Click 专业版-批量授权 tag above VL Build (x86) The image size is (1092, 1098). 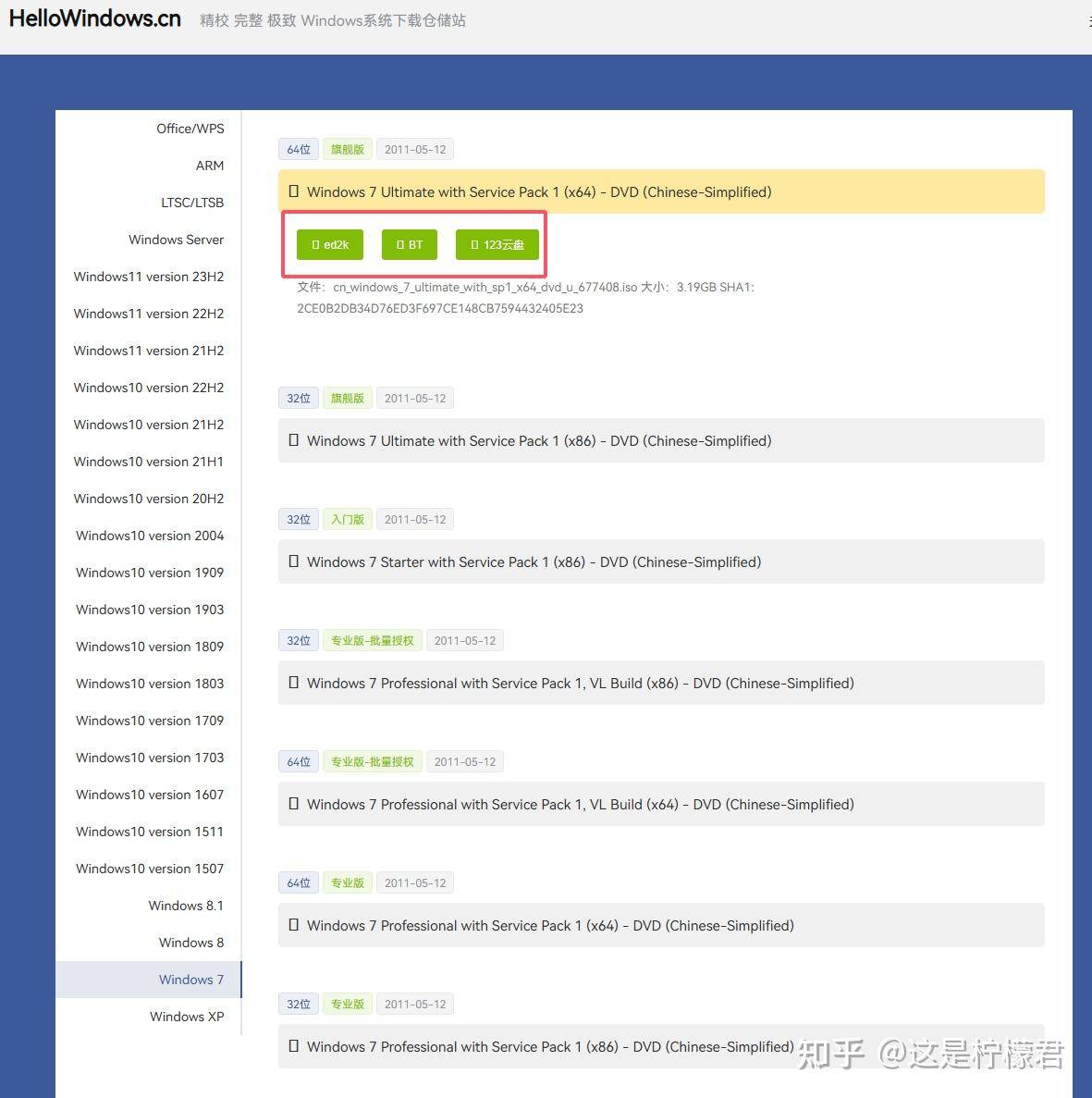point(373,641)
